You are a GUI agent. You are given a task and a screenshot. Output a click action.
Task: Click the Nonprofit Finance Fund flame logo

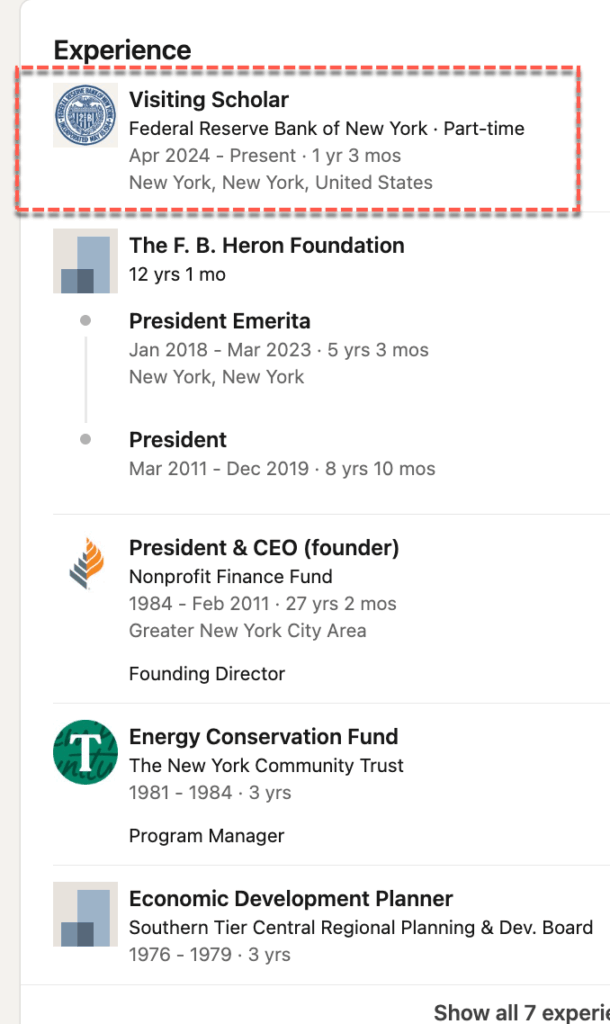coord(85,563)
